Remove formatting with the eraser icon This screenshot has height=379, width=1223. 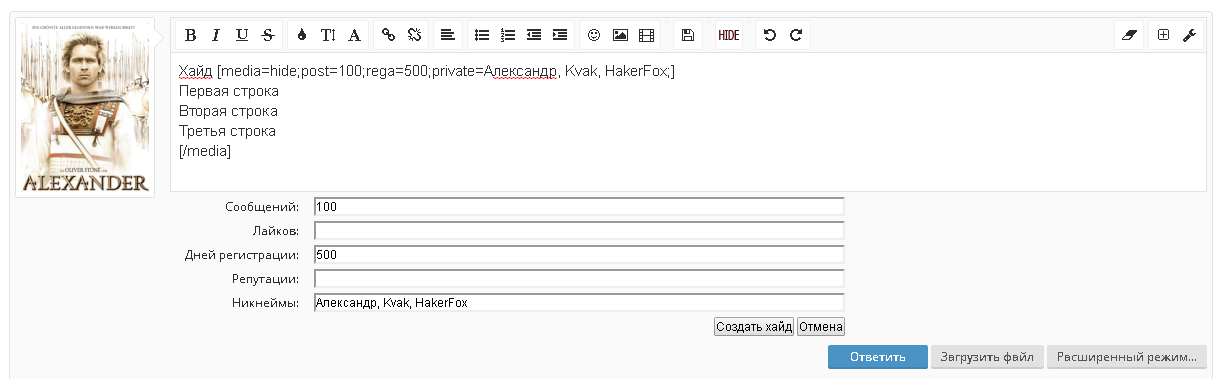pyautogui.click(x=1130, y=35)
